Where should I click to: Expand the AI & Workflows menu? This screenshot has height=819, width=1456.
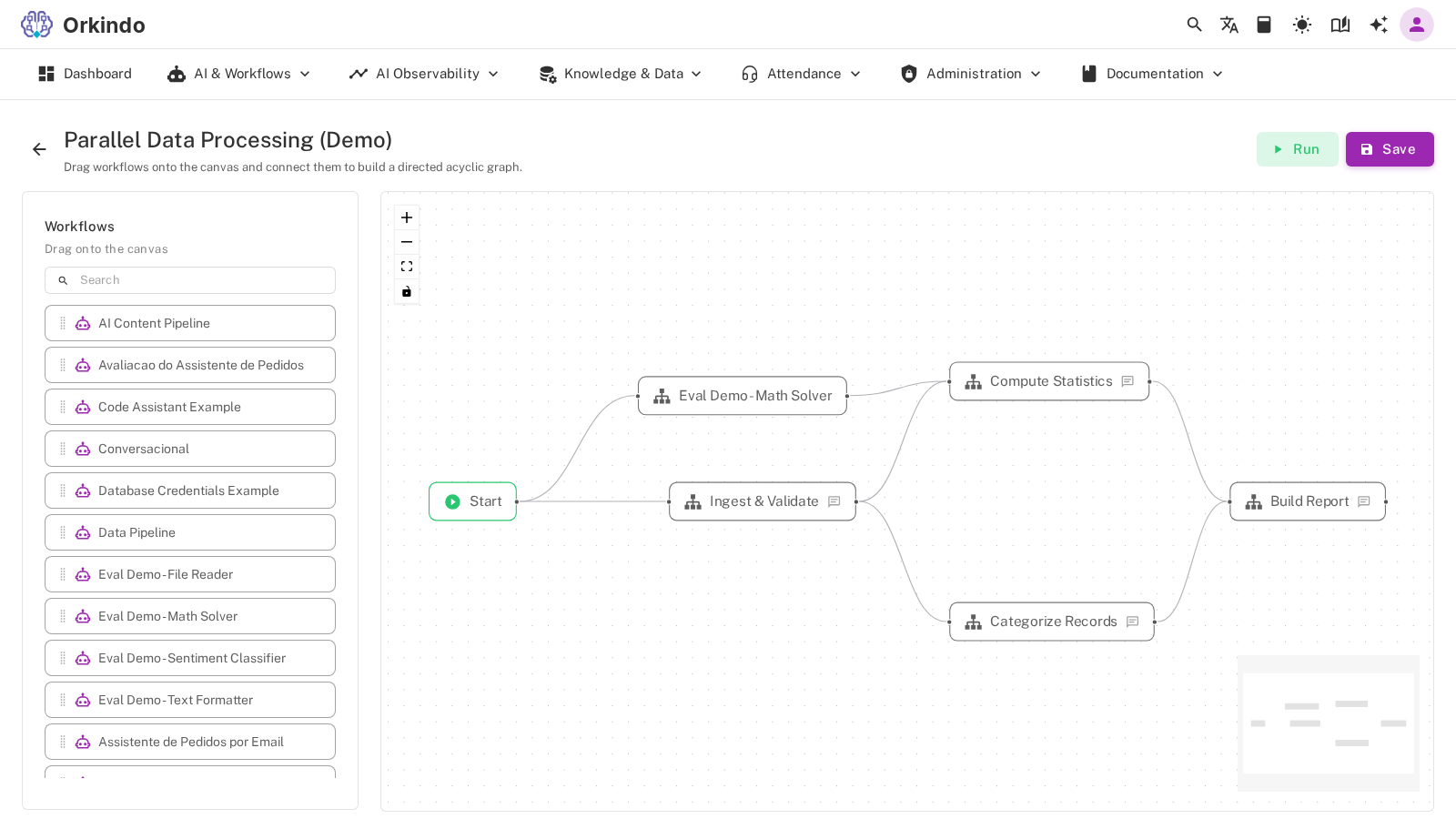tap(239, 74)
